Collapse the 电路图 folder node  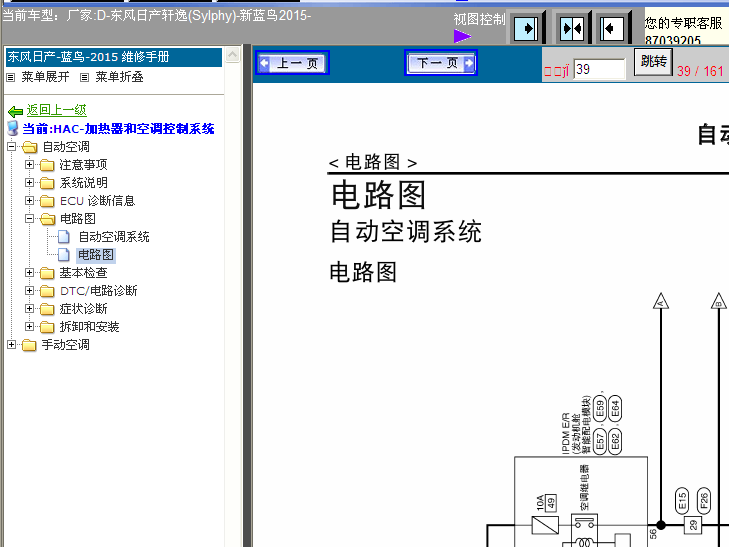tap(29, 218)
